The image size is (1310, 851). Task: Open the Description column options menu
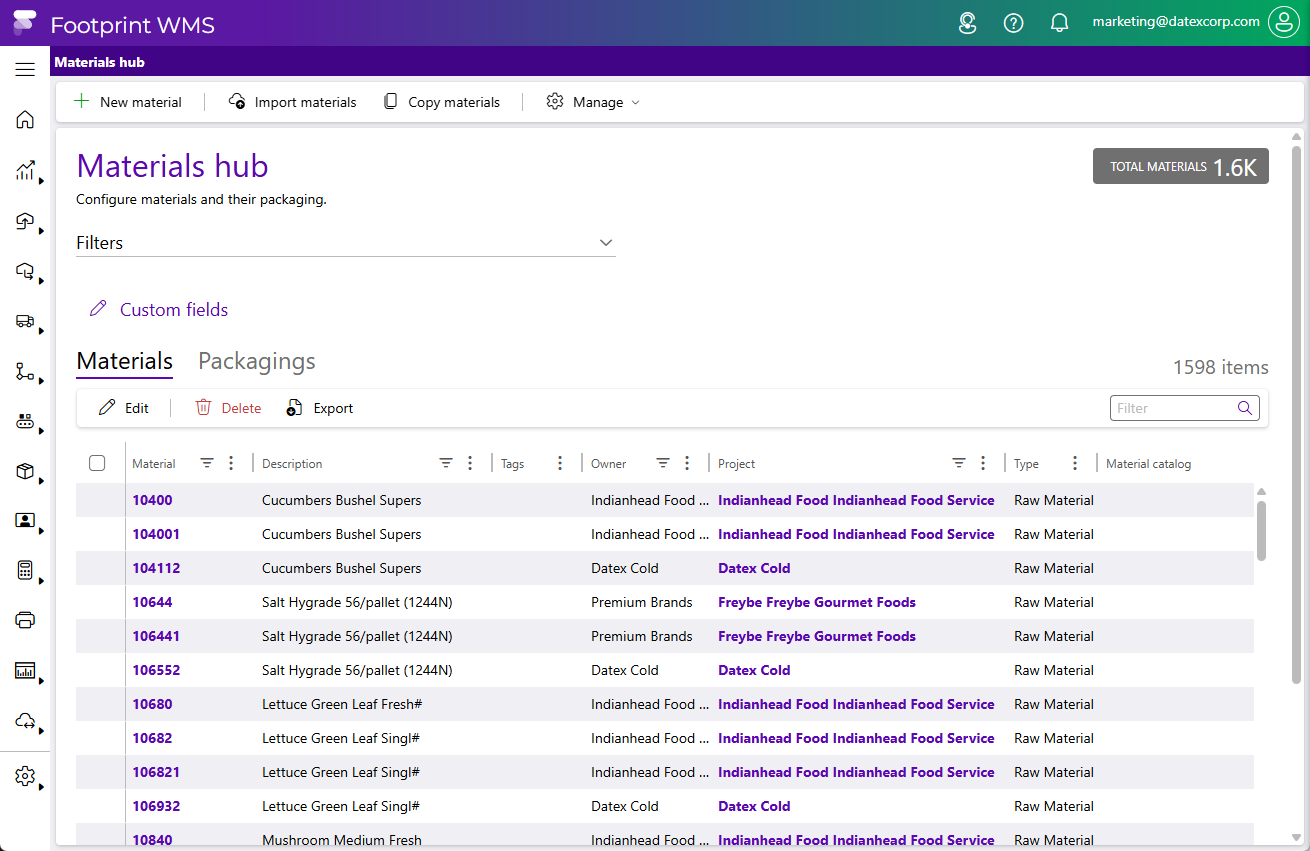[x=471, y=463]
